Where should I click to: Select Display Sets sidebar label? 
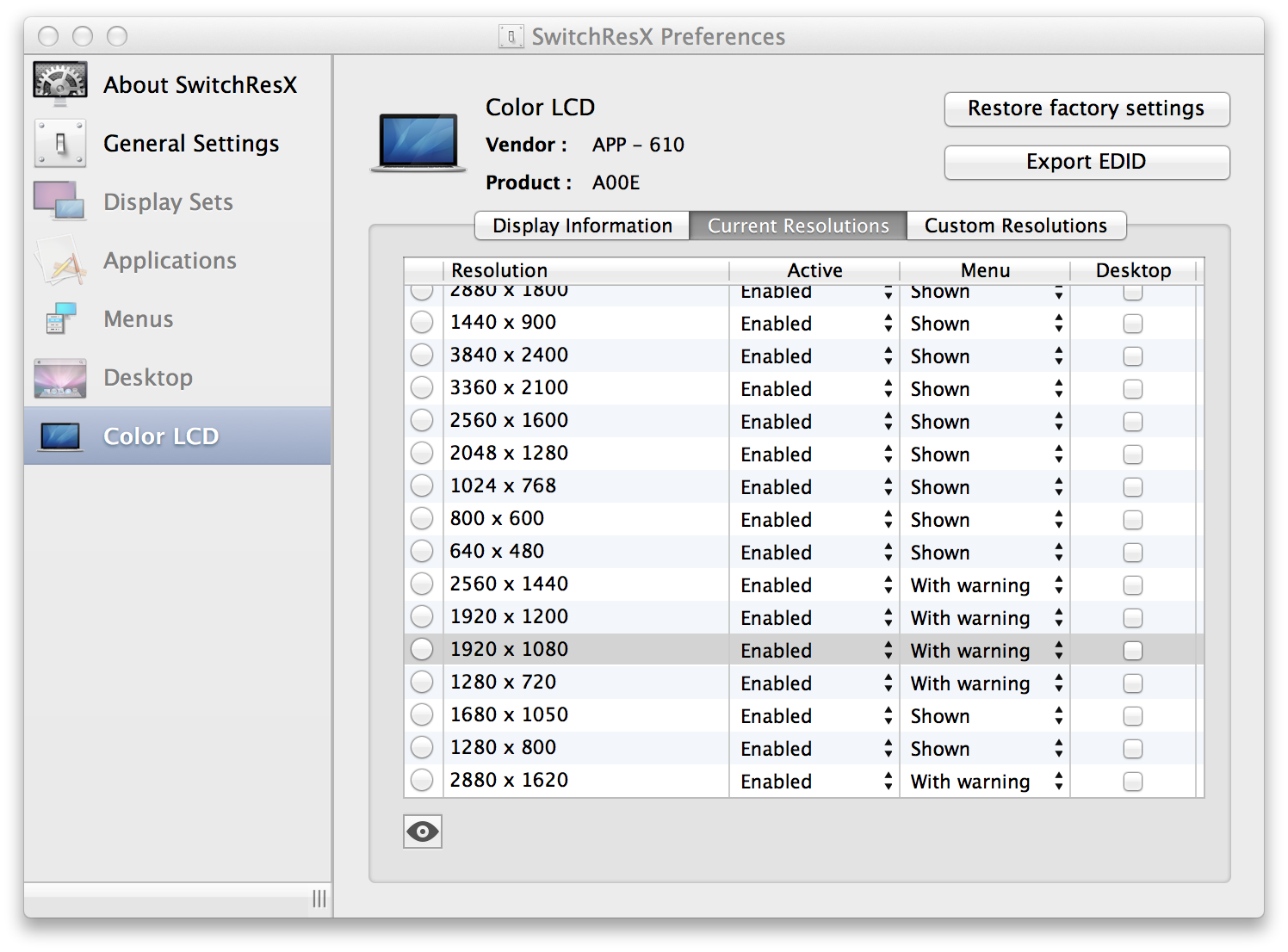click(168, 201)
